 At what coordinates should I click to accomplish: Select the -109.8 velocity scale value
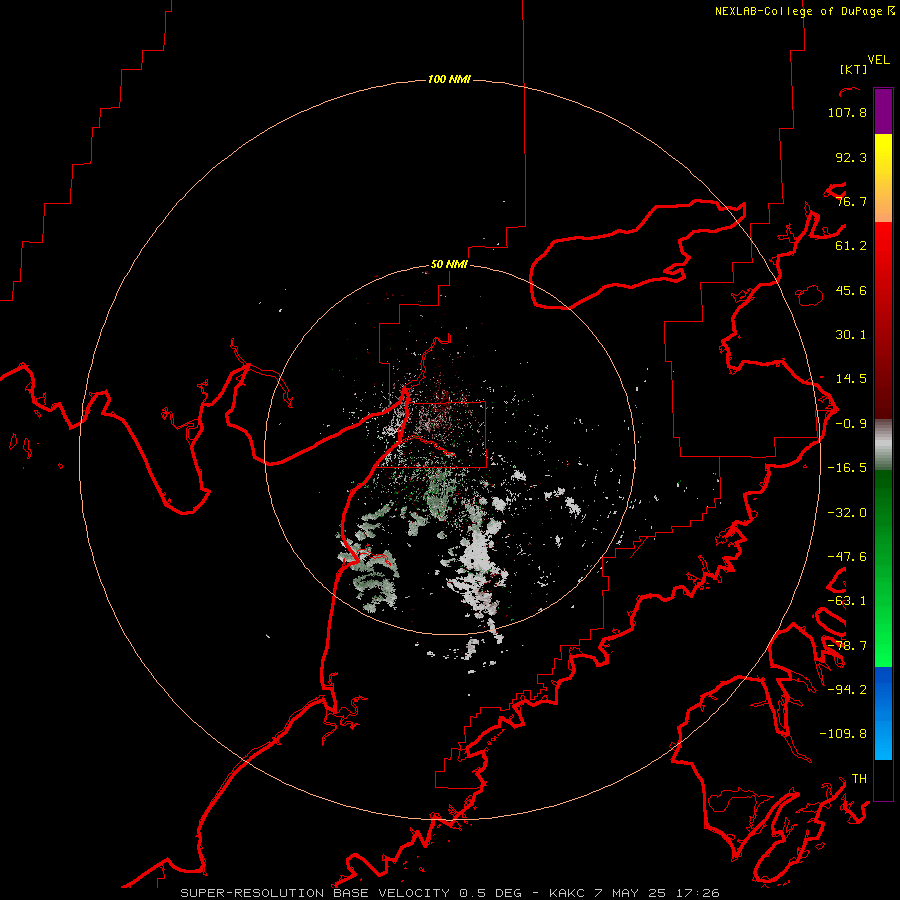point(843,734)
